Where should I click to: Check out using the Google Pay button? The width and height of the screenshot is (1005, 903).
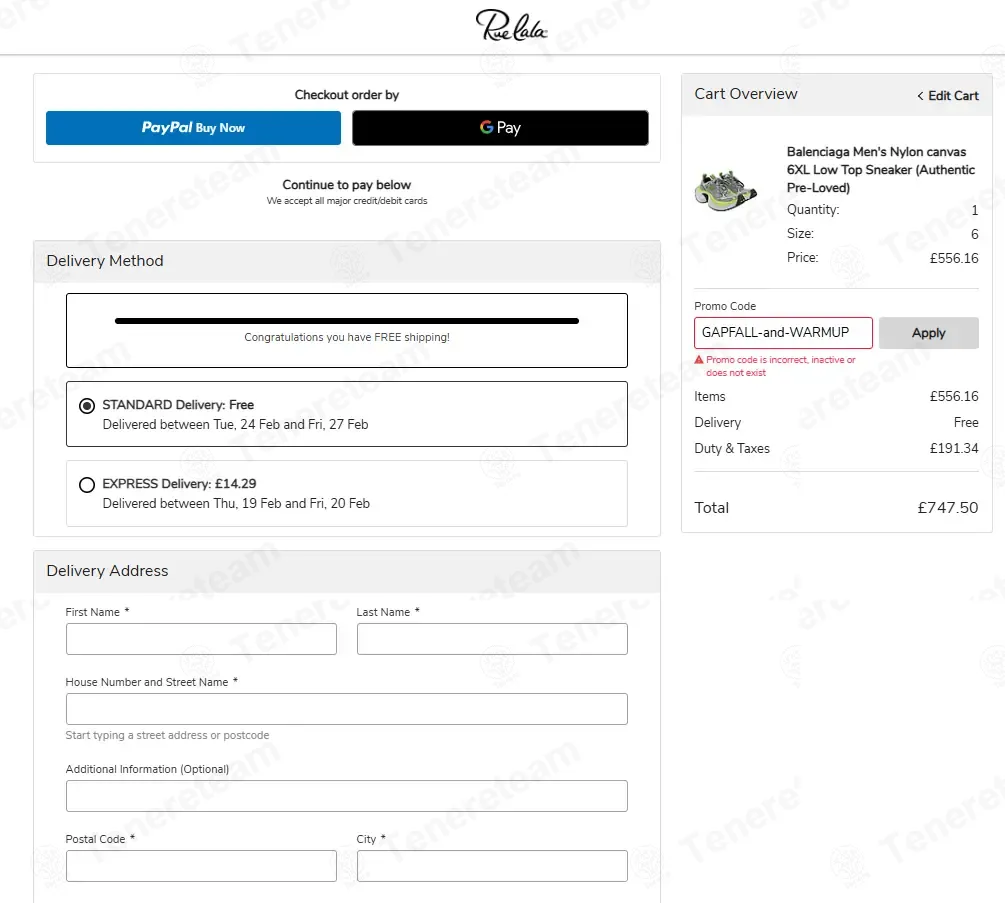500,128
